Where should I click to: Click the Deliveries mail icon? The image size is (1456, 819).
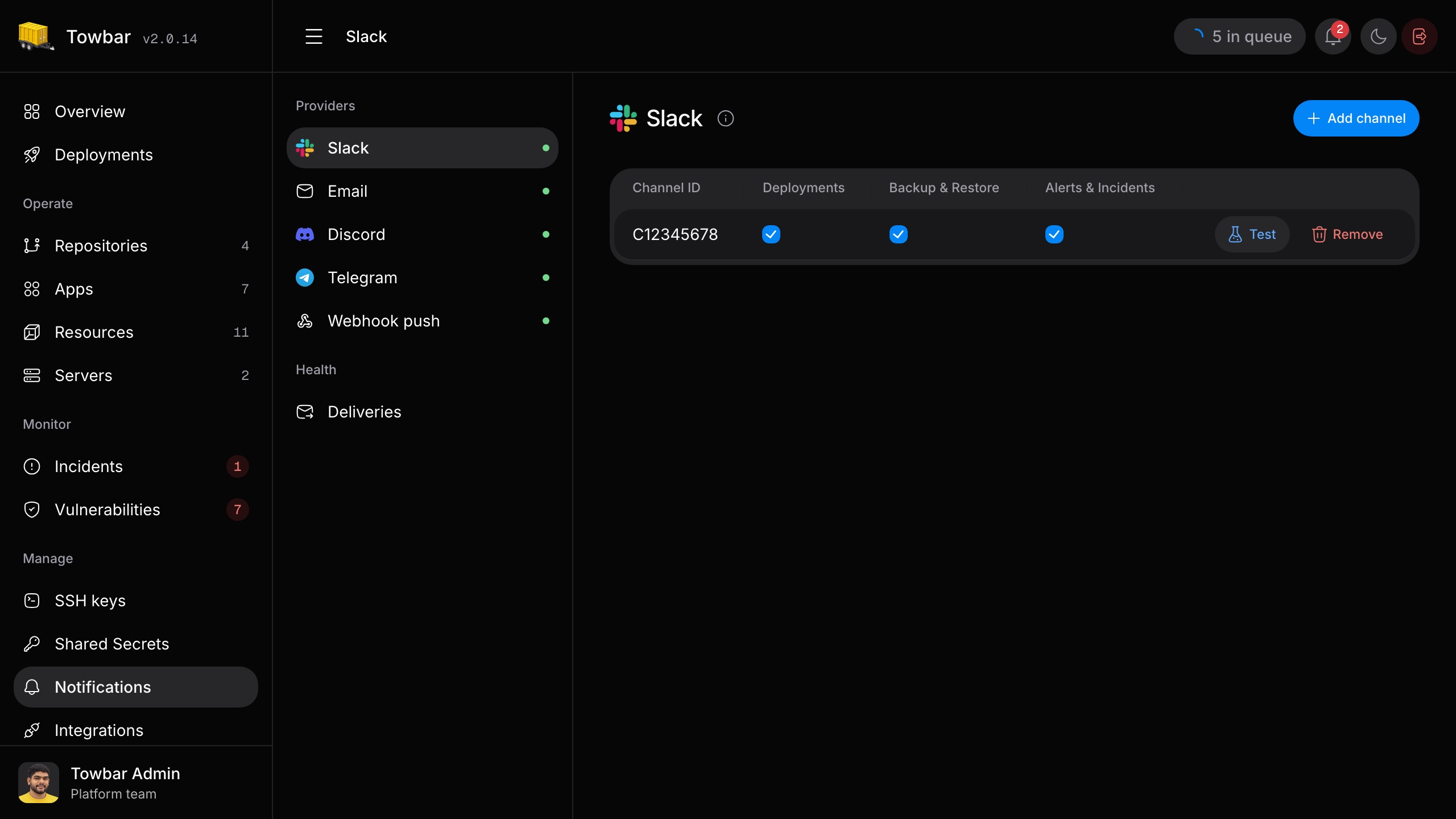[x=305, y=412]
